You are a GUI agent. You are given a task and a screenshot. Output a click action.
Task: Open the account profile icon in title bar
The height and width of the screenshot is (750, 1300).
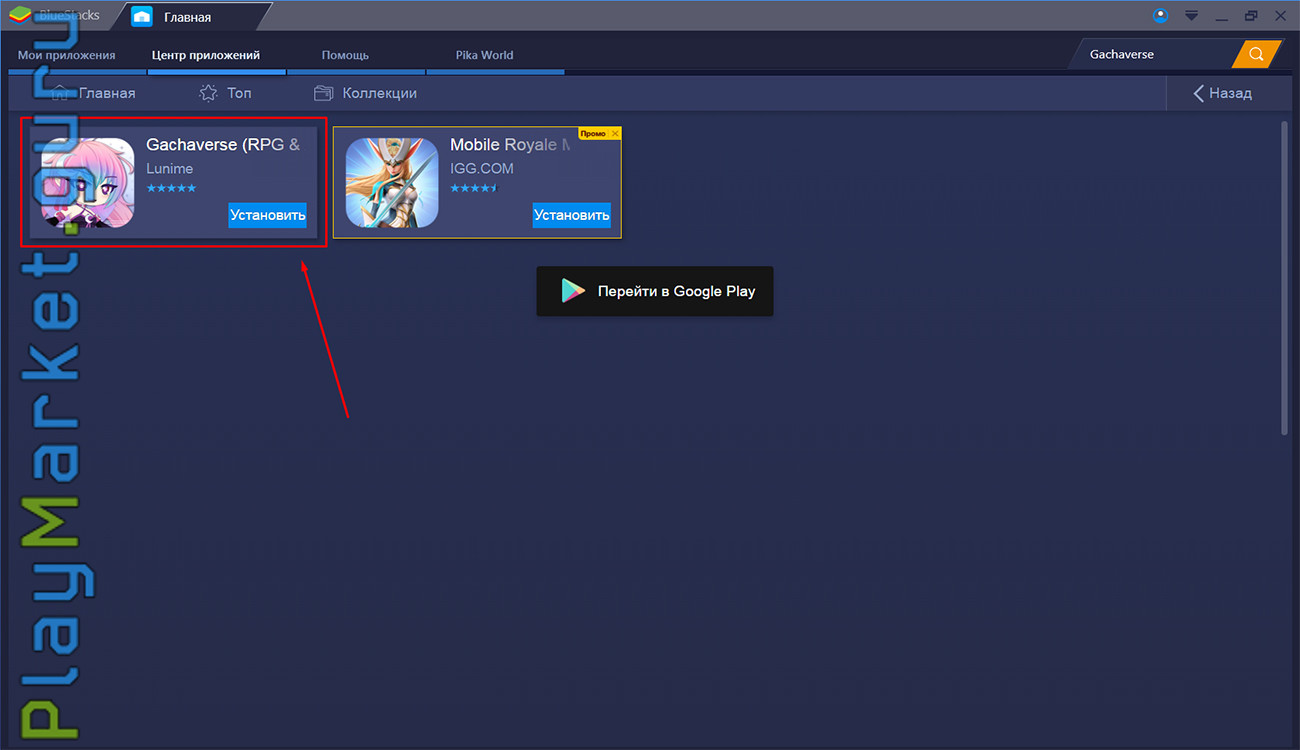[1160, 15]
